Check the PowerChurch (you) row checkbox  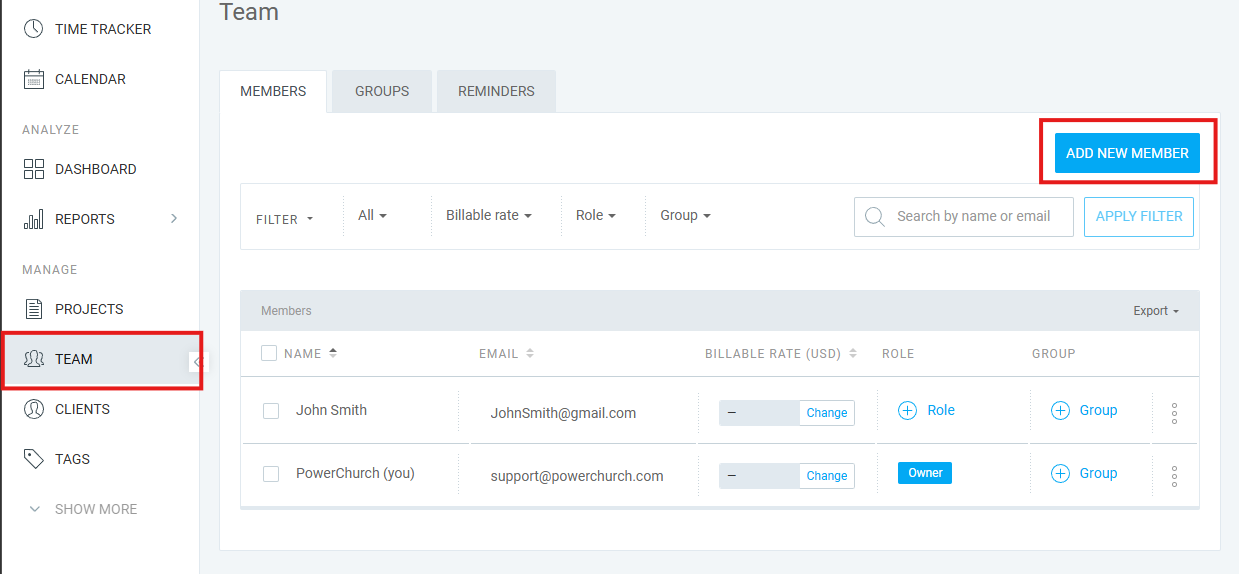[271, 474]
